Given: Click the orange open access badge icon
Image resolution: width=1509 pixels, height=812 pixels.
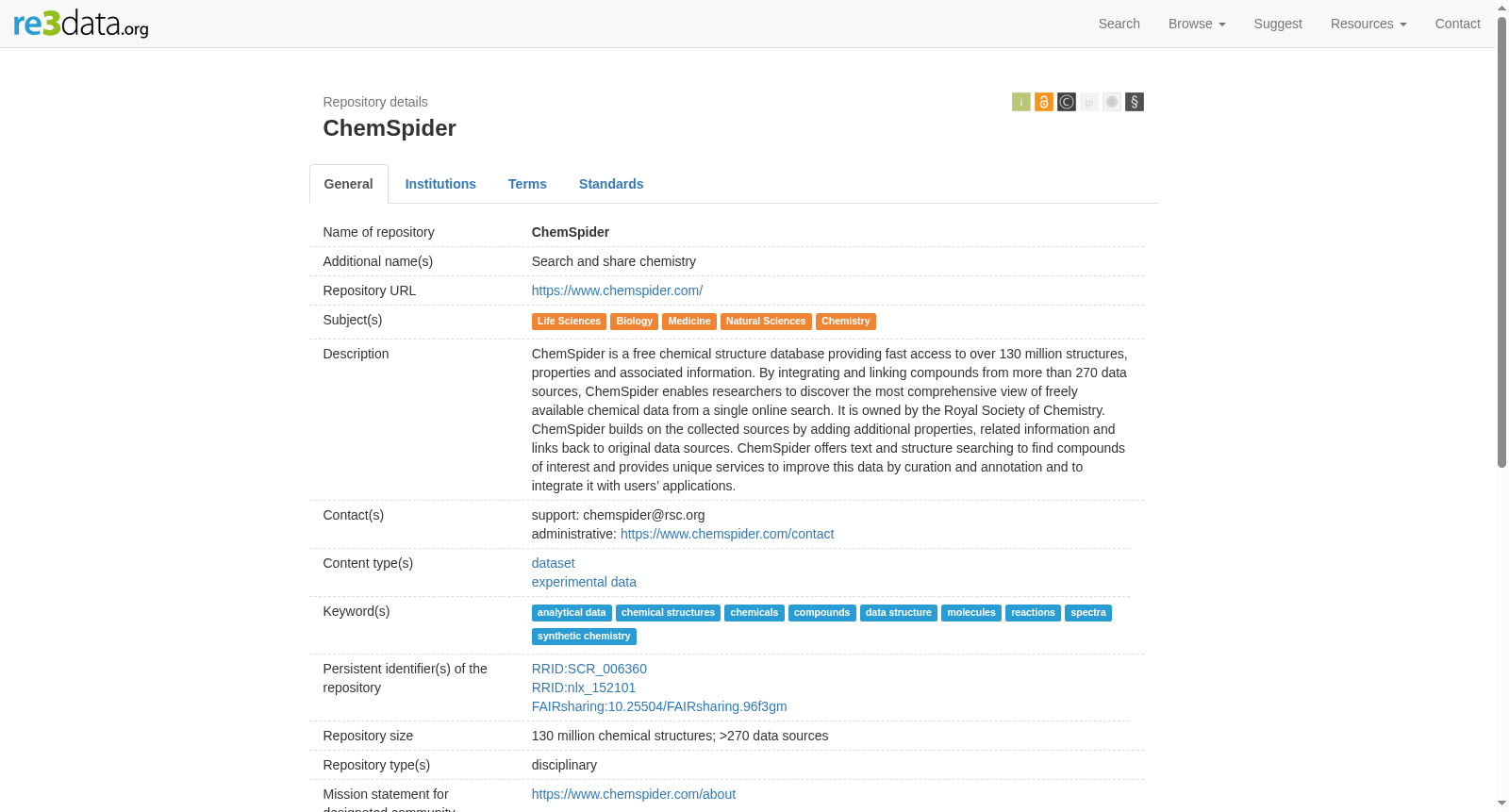Looking at the screenshot, I should [1044, 102].
